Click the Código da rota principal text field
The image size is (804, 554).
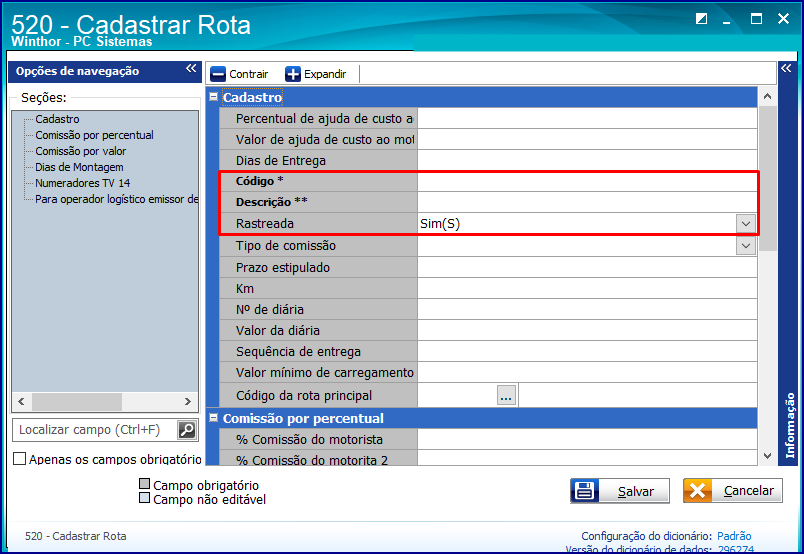point(457,395)
